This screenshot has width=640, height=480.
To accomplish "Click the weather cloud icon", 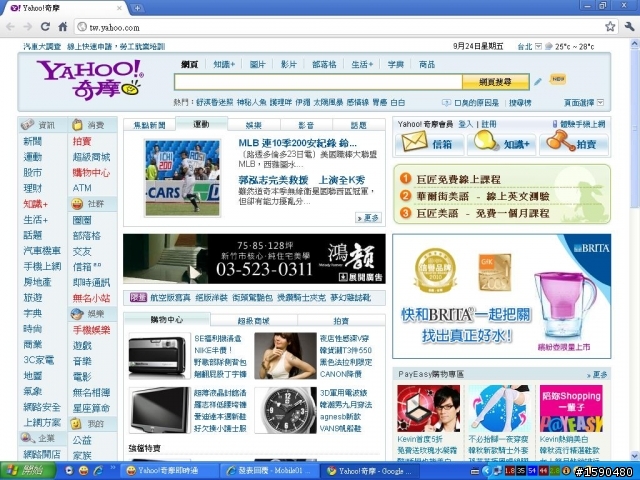I will pos(549,47).
